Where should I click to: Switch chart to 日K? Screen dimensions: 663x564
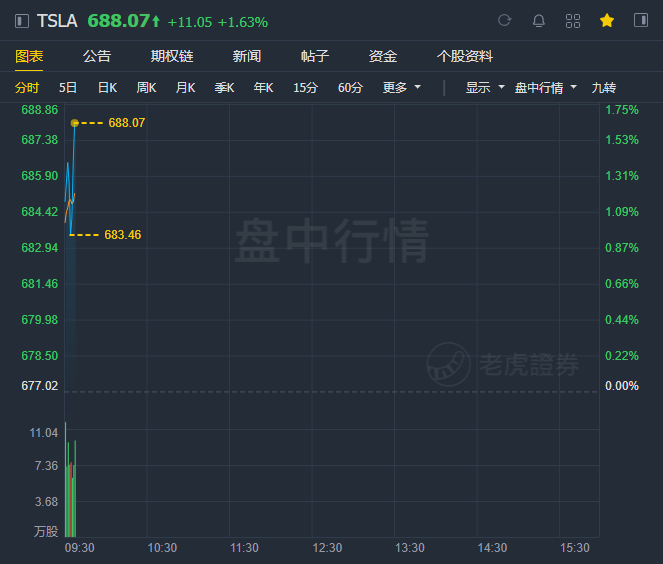coord(107,88)
